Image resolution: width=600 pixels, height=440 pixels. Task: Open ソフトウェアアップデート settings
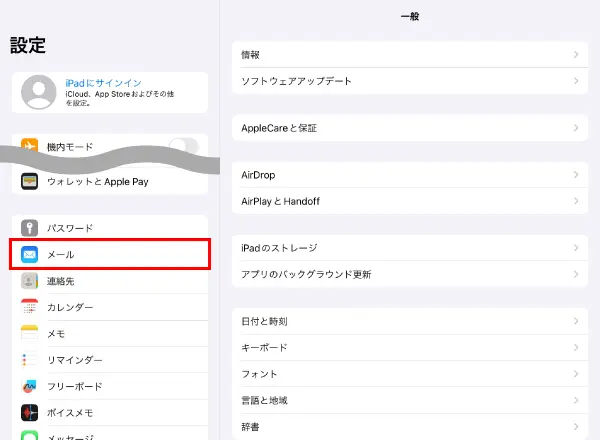tap(410, 81)
